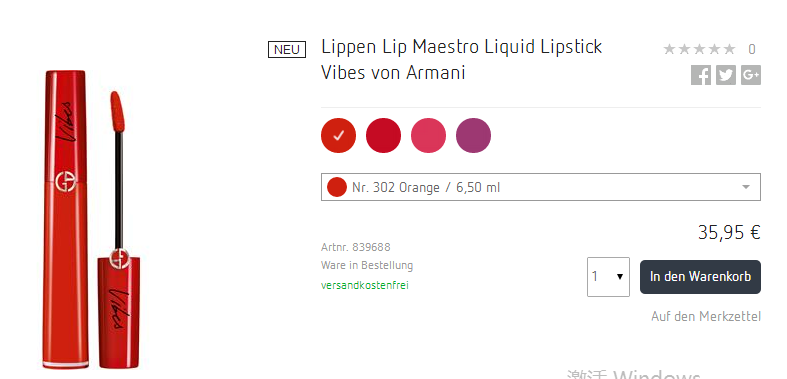Screen dimensions: 787x379
Task: Click the star rating icons
Action: point(699,49)
